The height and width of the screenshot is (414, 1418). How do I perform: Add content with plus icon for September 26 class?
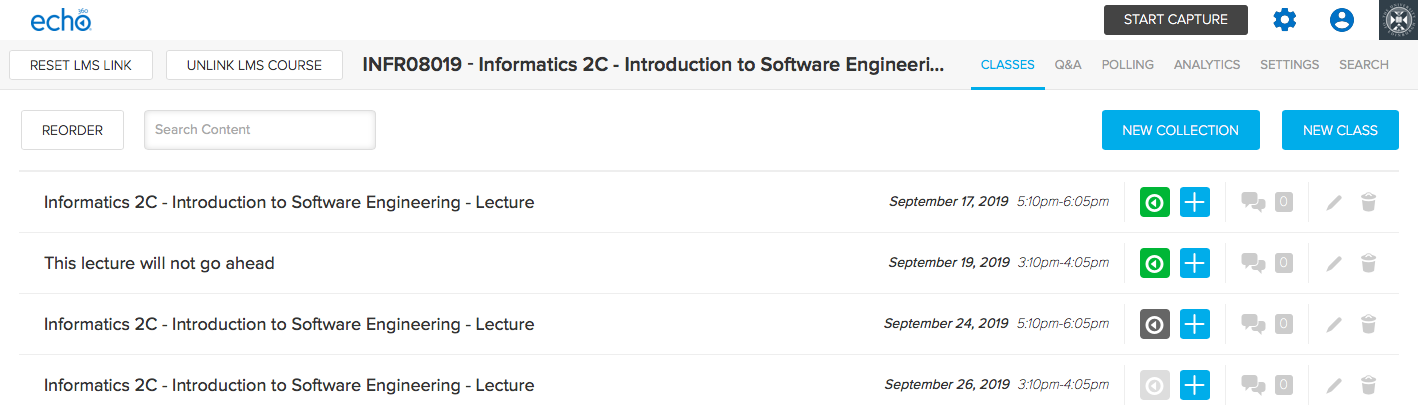pyautogui.click(x=1195, y=385)
